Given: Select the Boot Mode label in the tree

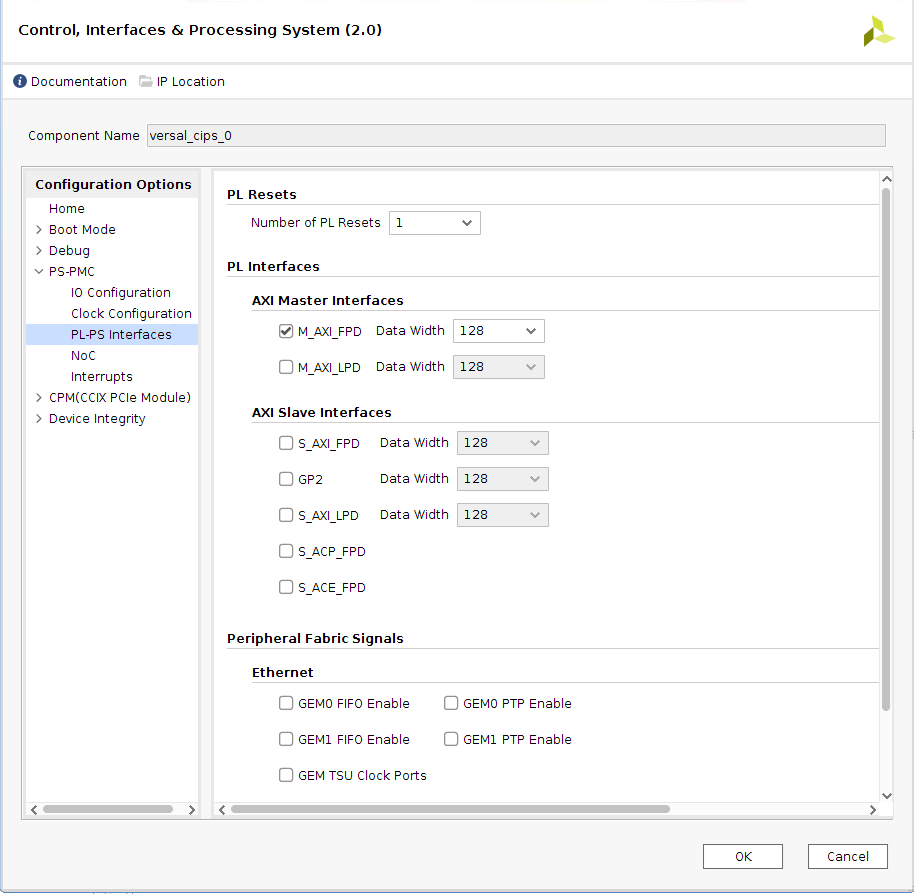Looking at the screenshot, I should click(82, 230).
